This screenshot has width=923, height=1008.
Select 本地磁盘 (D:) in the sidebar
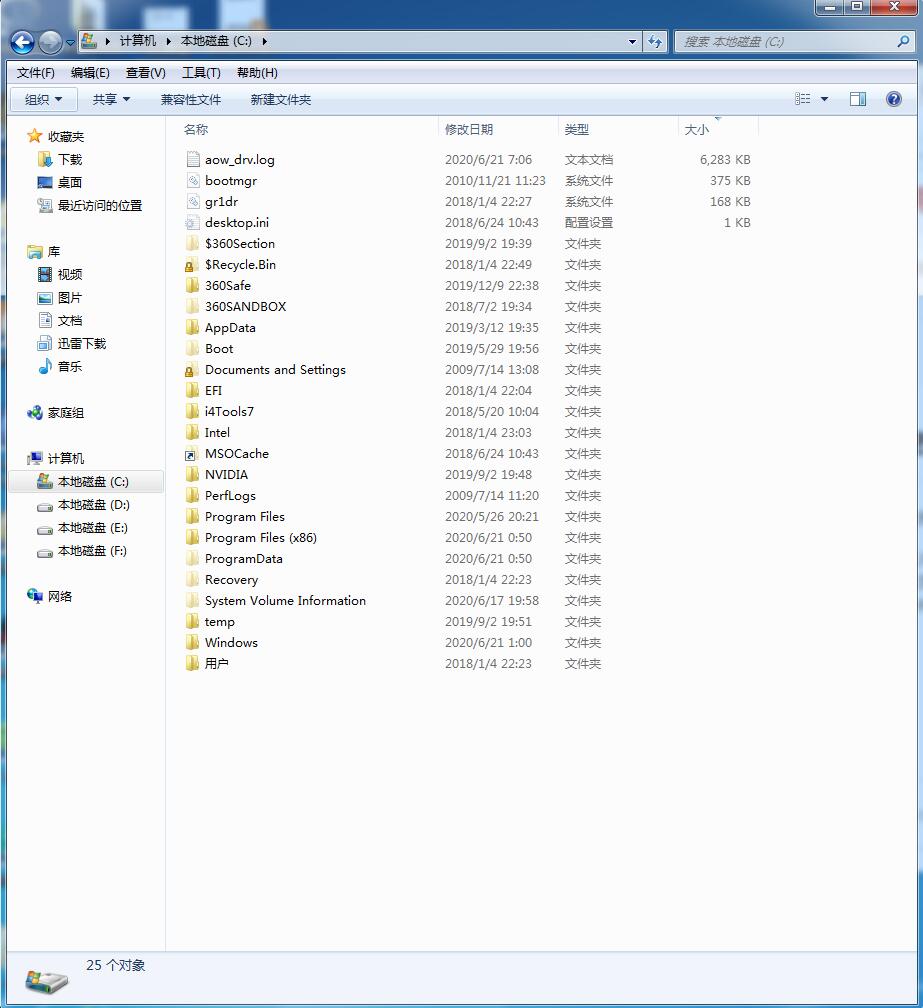(94, 505)
